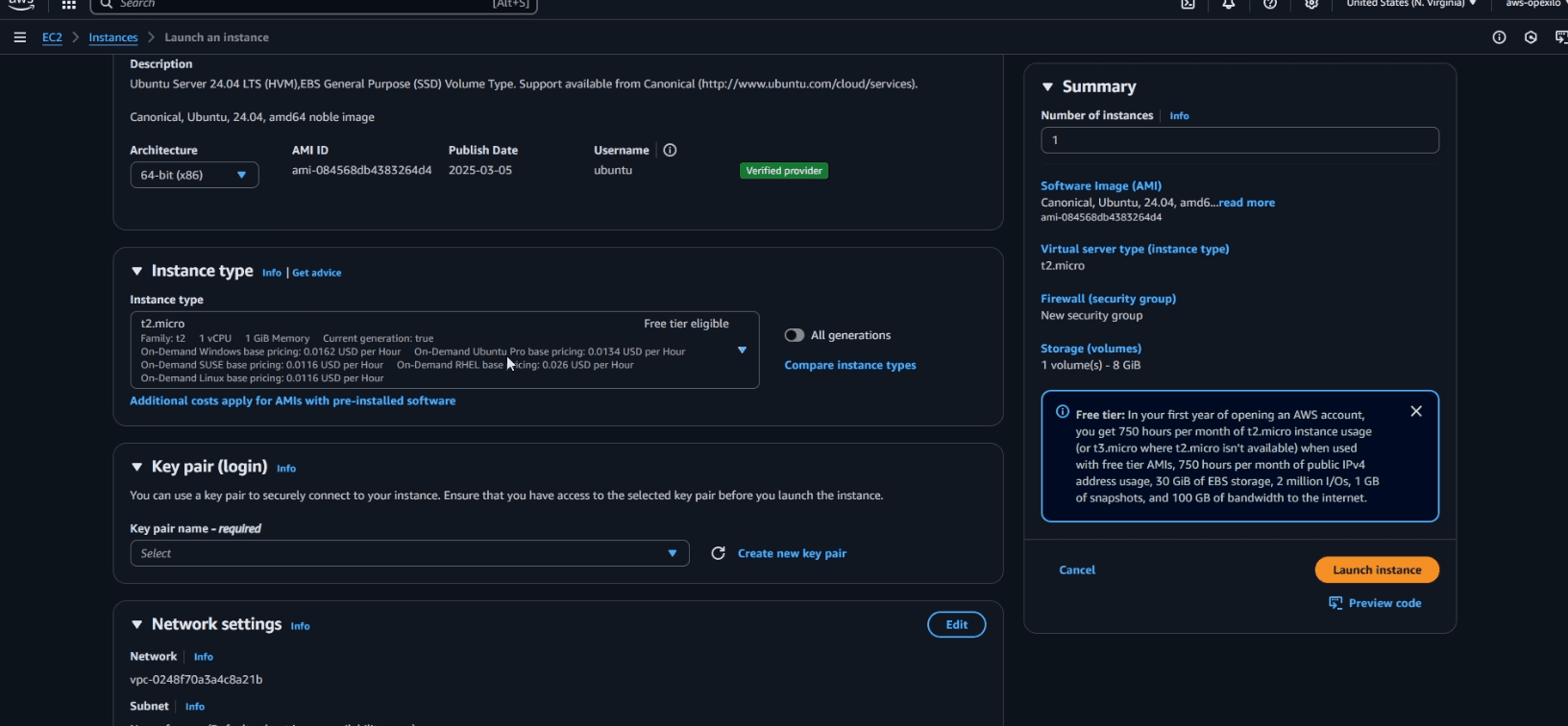Open Info link beside Key pair (login)

tap(286, 469)
